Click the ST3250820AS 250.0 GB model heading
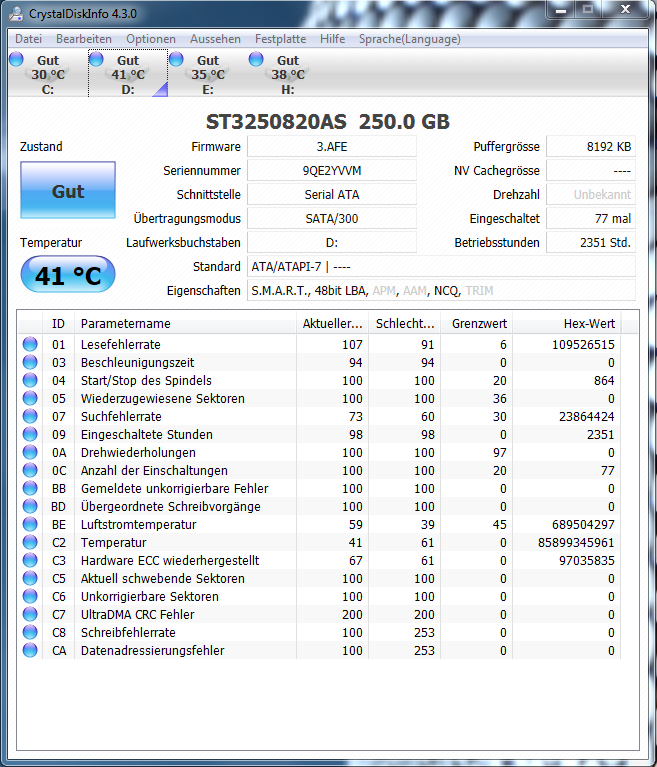This screenshot has width=657, height=767. tap(327, 122)
